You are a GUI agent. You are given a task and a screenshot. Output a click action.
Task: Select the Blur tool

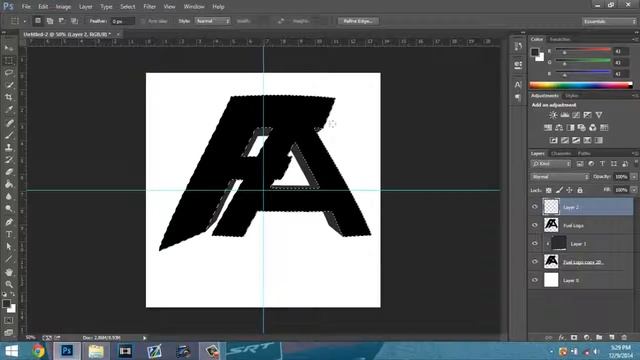[9, 196]
